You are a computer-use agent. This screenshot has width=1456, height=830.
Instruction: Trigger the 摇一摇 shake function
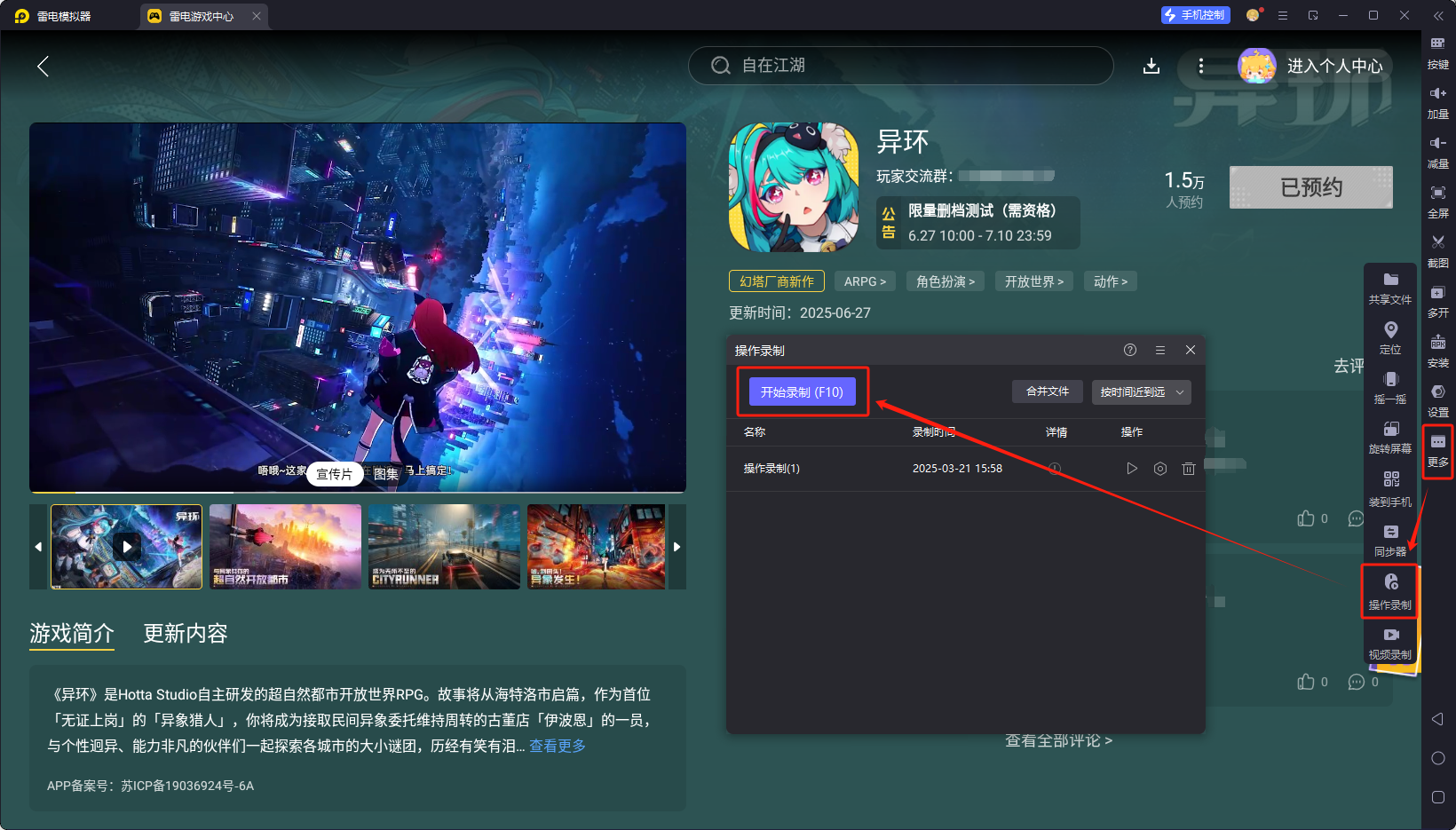pyautogui.click(x=1390, y=389)
